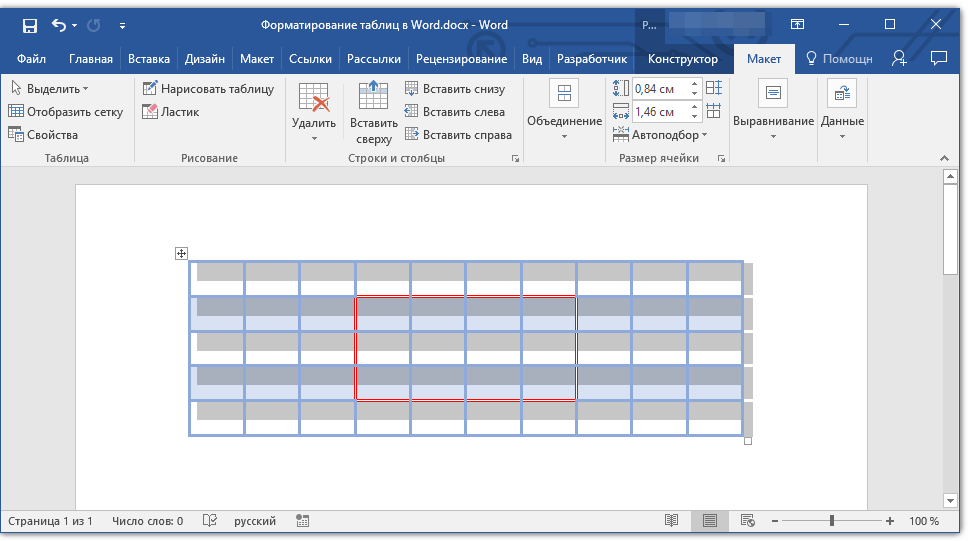The width and height of the screenshot is (968, 541).
Task: Switch to the Конструктор tab
Action: click(682, 59)
